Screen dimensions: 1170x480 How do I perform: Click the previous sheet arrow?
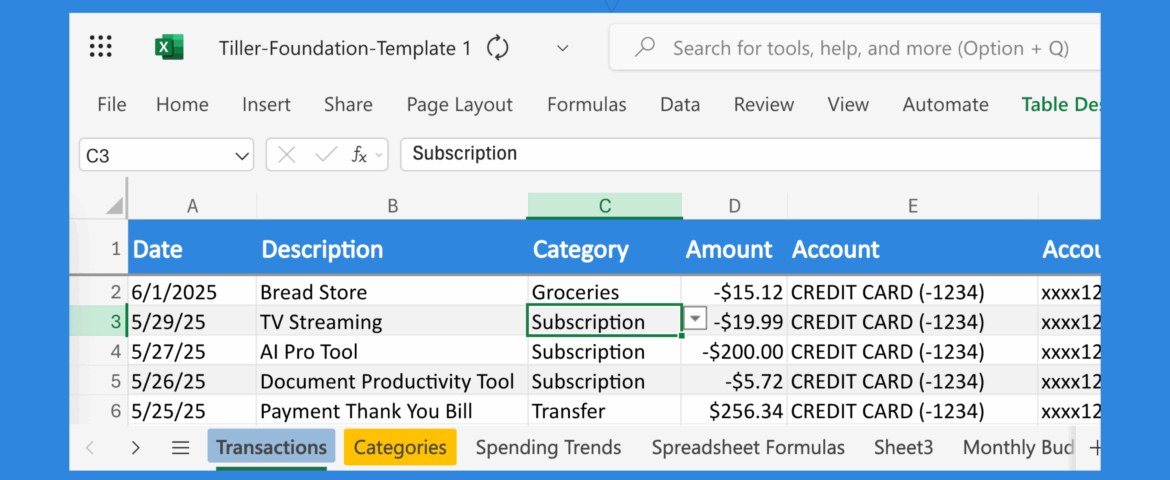90,447
